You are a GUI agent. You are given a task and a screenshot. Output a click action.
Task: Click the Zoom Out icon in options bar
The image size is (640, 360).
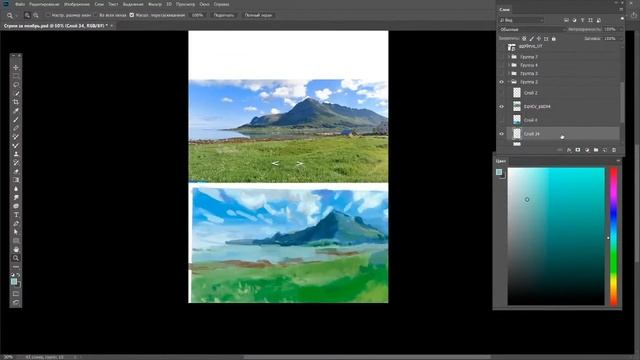click(x=36, y=15)
